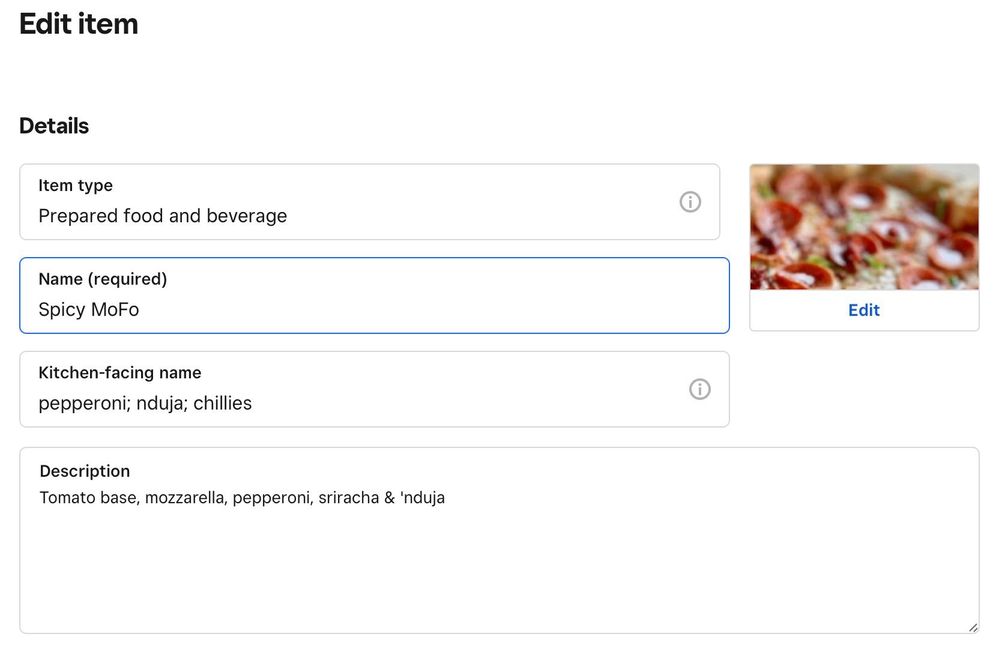Open the Item type selector field

click(x=350, y=202)
